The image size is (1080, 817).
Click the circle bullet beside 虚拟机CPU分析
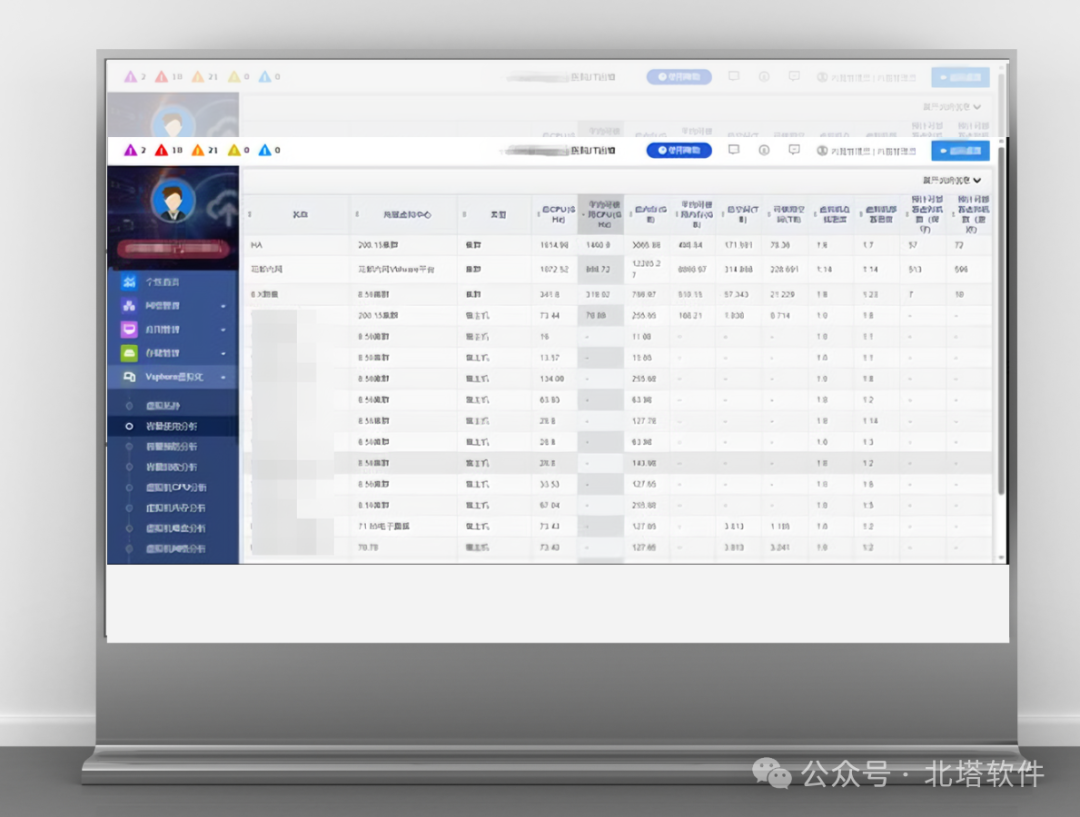click(129, 488)
